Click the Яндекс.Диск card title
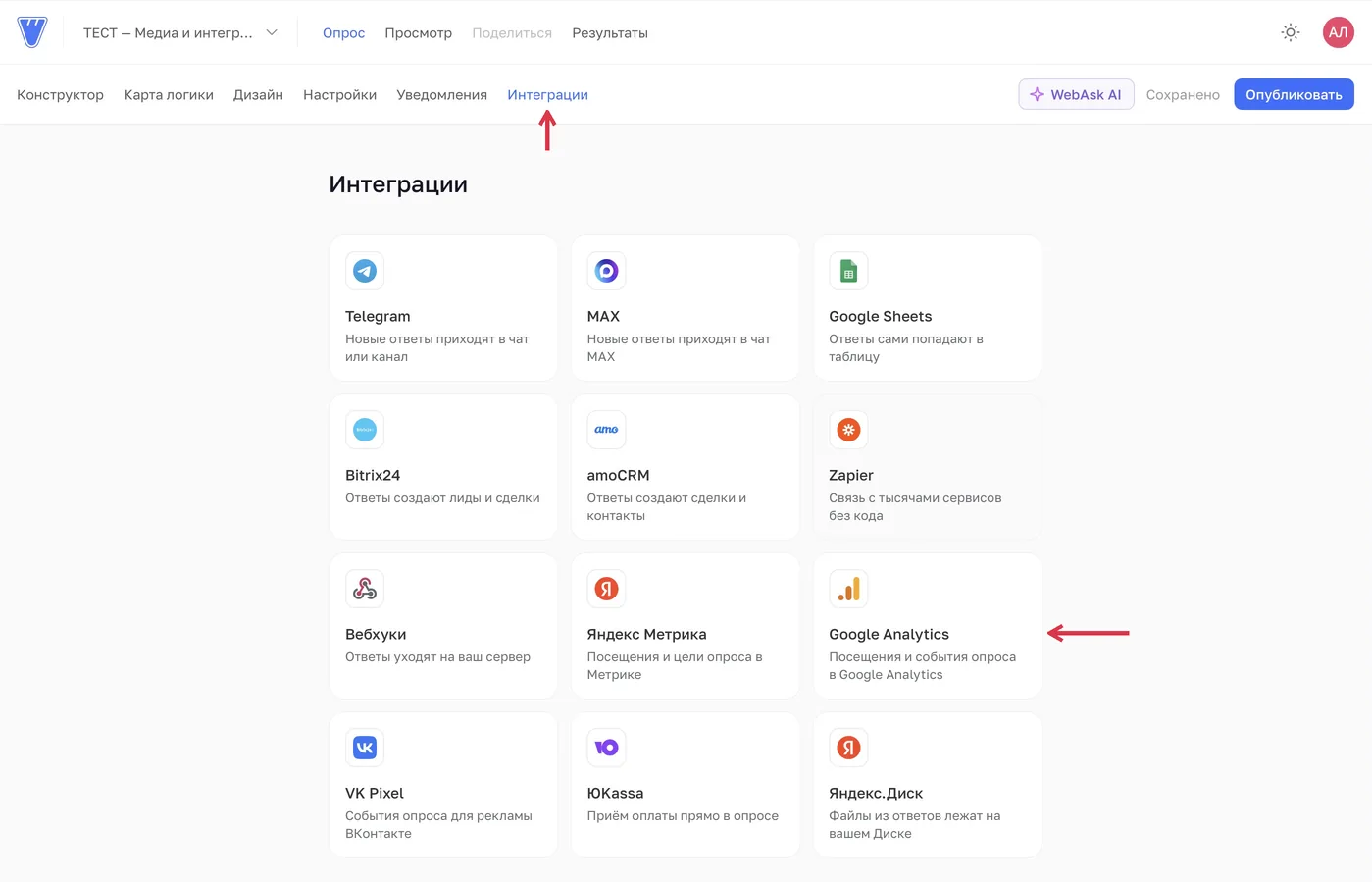The image size is (1372, 882). click(x=876, y=793)
